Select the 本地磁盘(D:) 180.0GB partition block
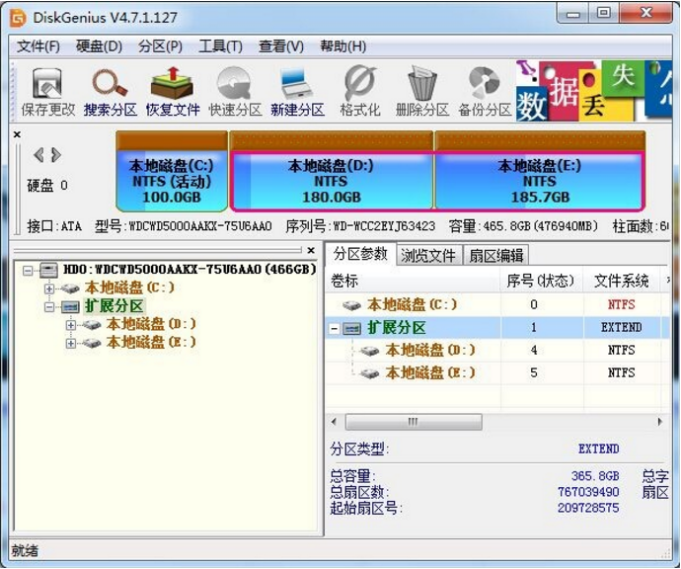 (x=331, y=180)
